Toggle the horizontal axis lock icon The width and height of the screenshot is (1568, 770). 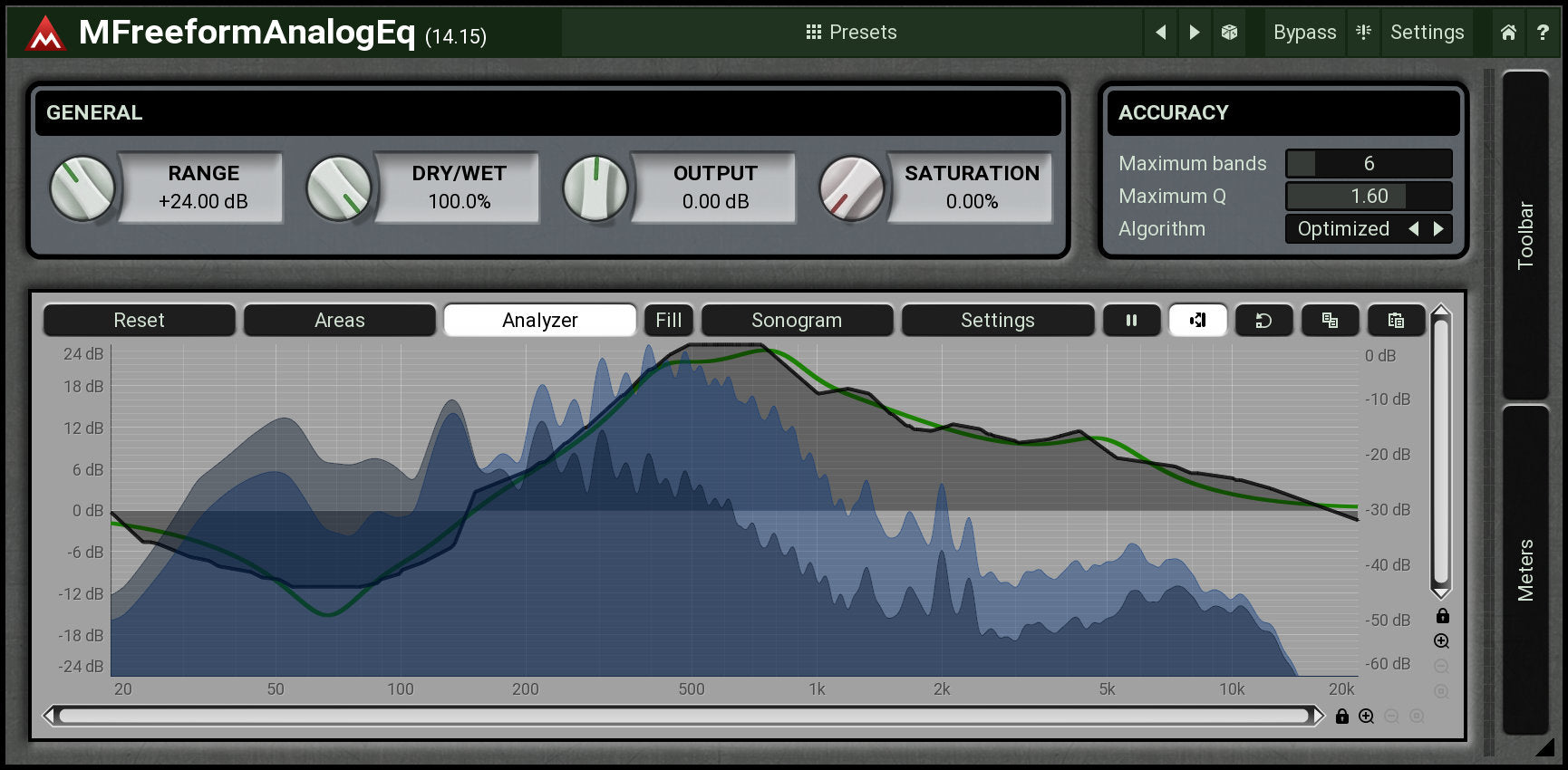click(x=1342, y=717)
